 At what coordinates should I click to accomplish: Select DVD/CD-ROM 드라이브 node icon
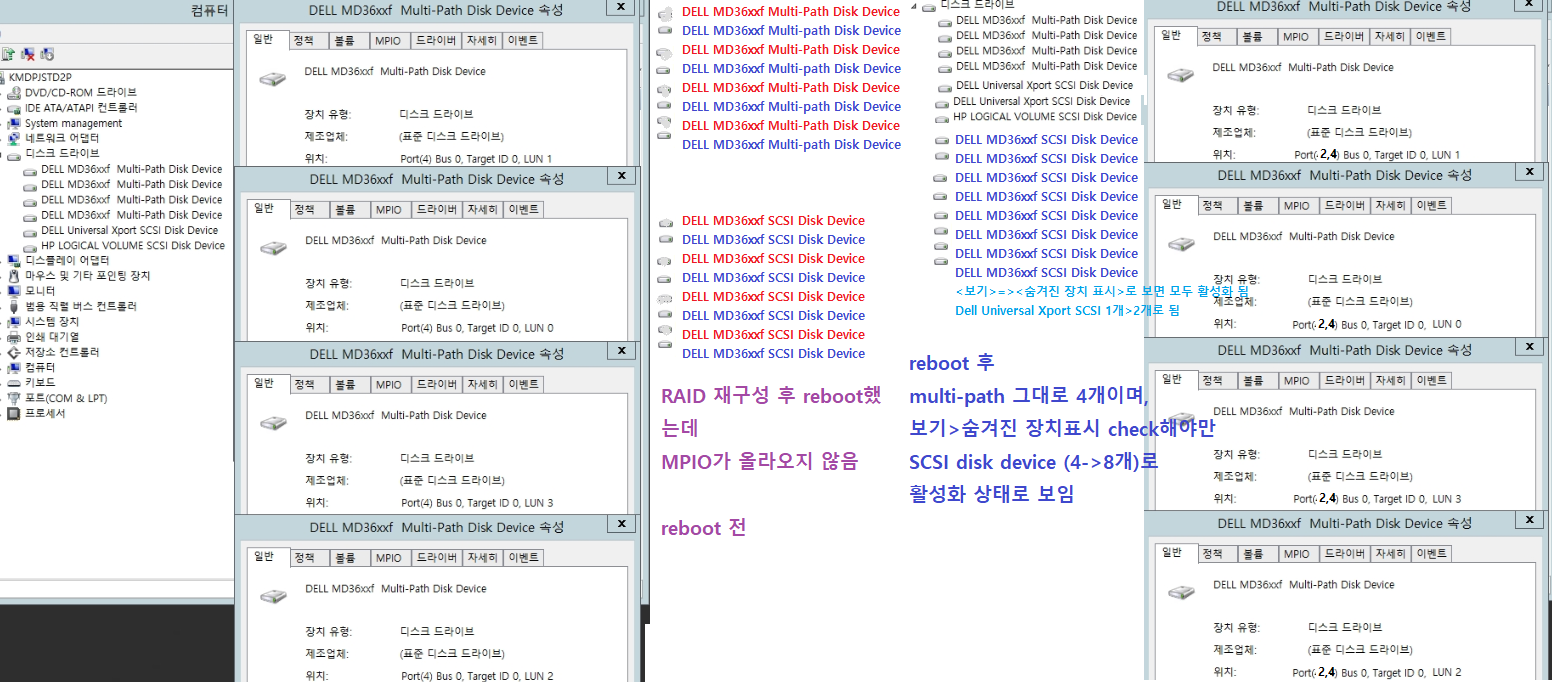tap(14, 92)
